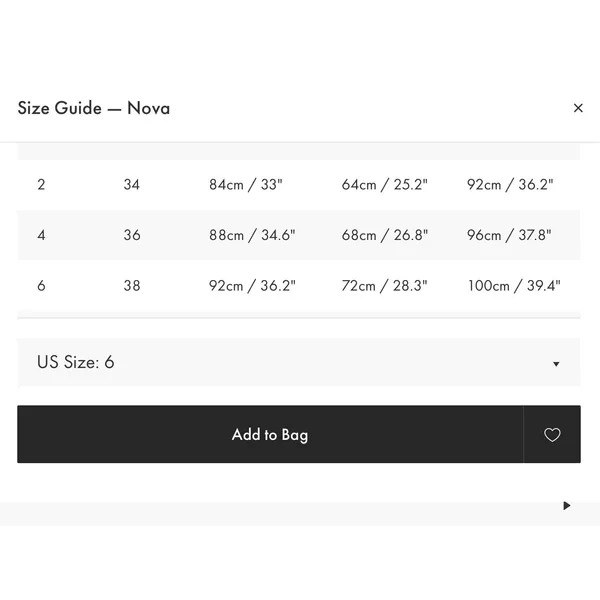Click bust measurement 84cm / 33"
The height and width of the screenshot is (600, 600).
pyautogui.click(x=246, y=185)
